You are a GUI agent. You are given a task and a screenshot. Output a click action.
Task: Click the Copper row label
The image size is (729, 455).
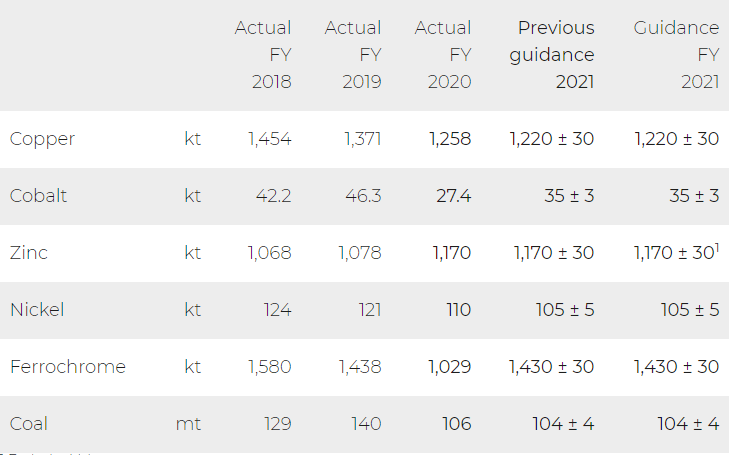42,139
